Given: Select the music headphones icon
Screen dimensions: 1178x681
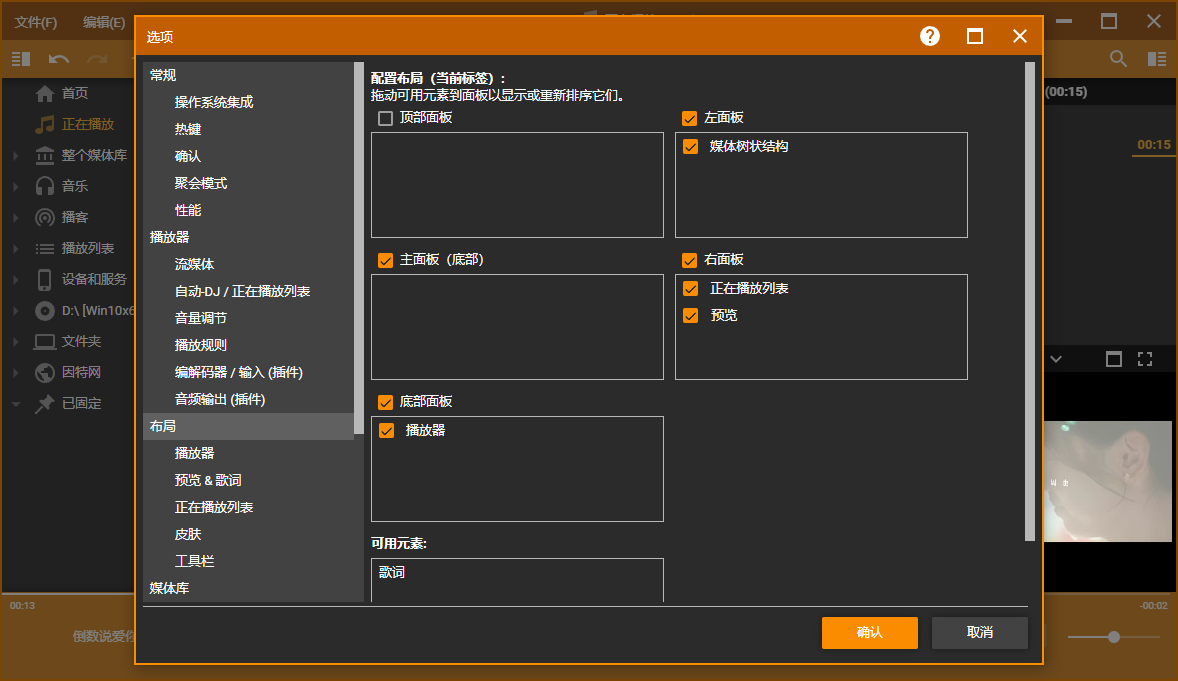Looking at the screenshot, I should pos(45,186).
